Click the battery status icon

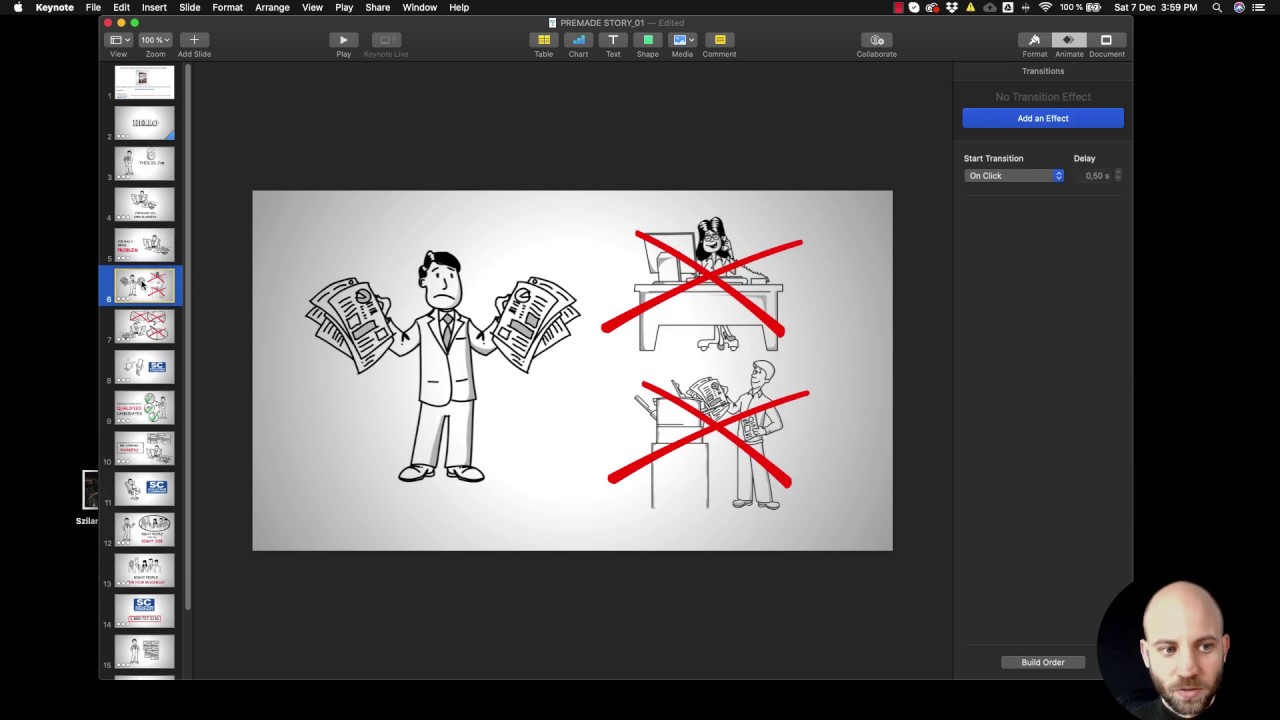1094,7
